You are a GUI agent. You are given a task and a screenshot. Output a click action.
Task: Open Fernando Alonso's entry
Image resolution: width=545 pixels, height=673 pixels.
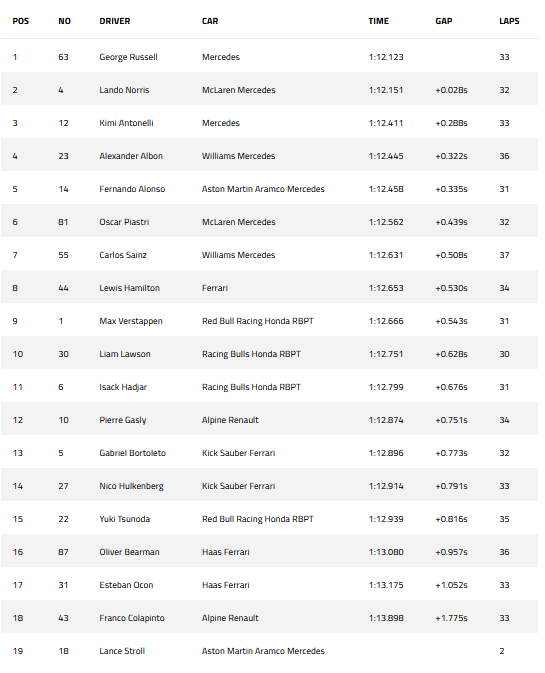point(132,189)
